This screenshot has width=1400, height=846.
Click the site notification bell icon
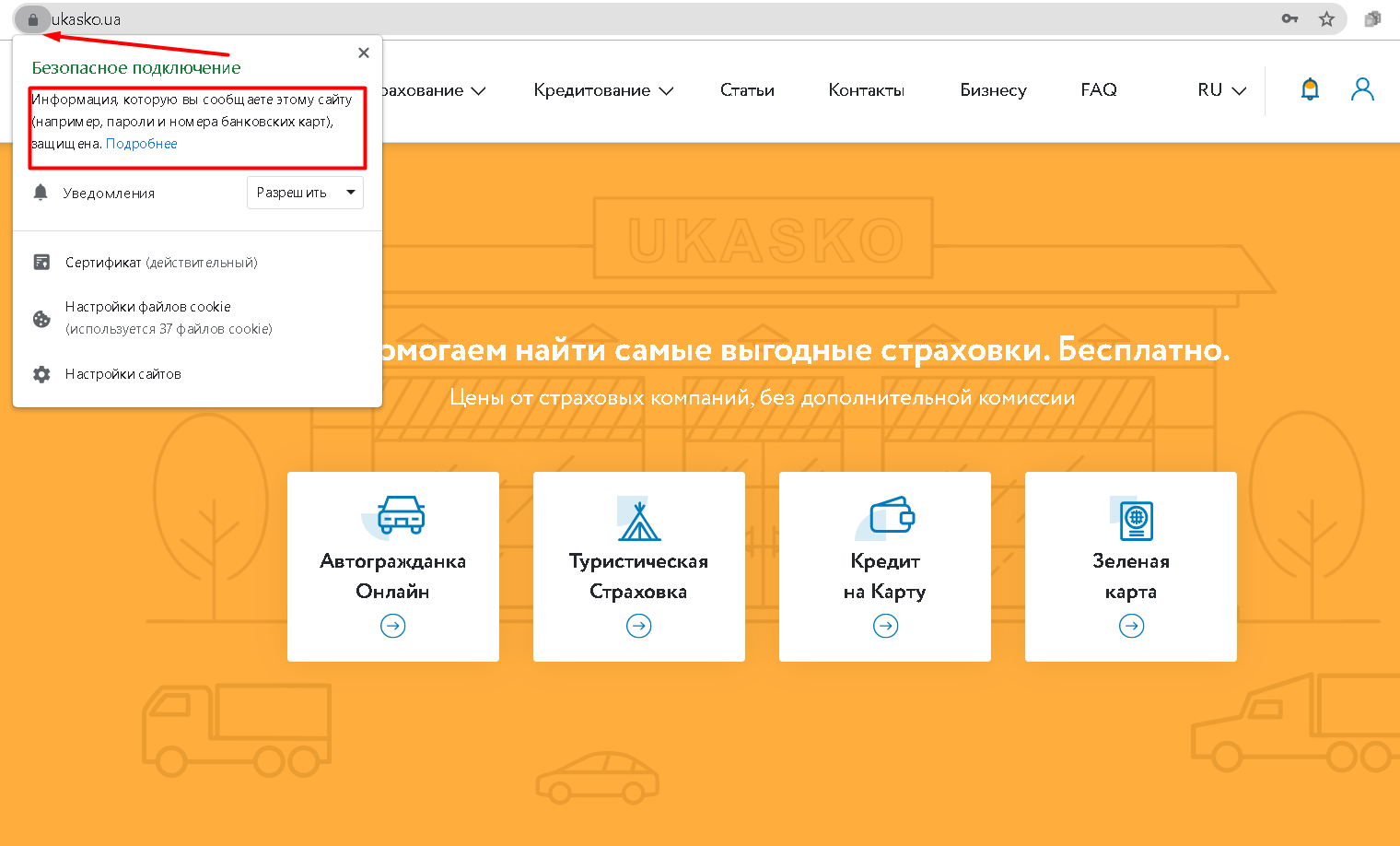pos(1310,89)
